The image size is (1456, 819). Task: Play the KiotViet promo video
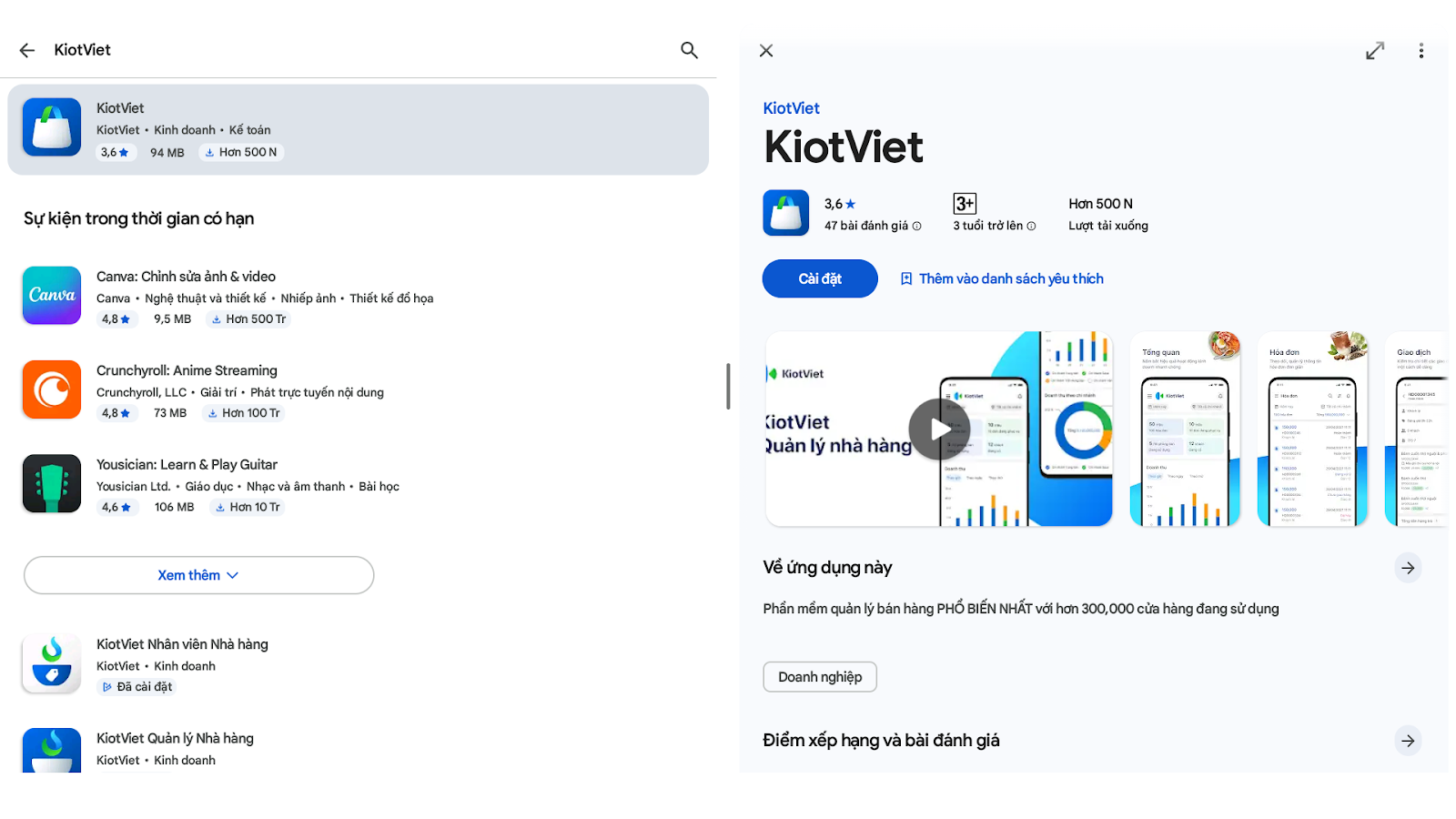(939, 430)
